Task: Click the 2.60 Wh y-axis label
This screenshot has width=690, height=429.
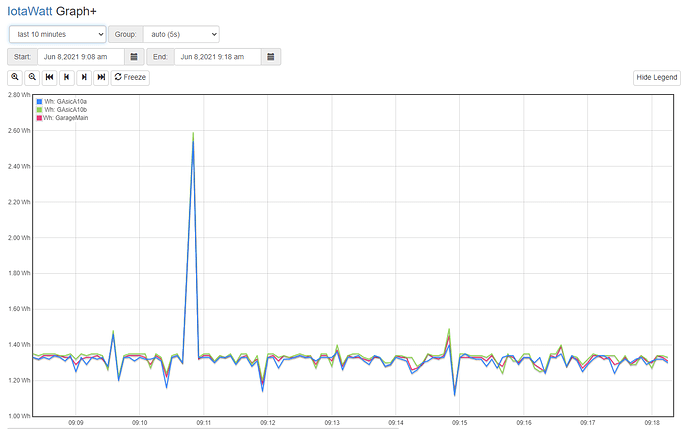Action: [x=19, y=131]
